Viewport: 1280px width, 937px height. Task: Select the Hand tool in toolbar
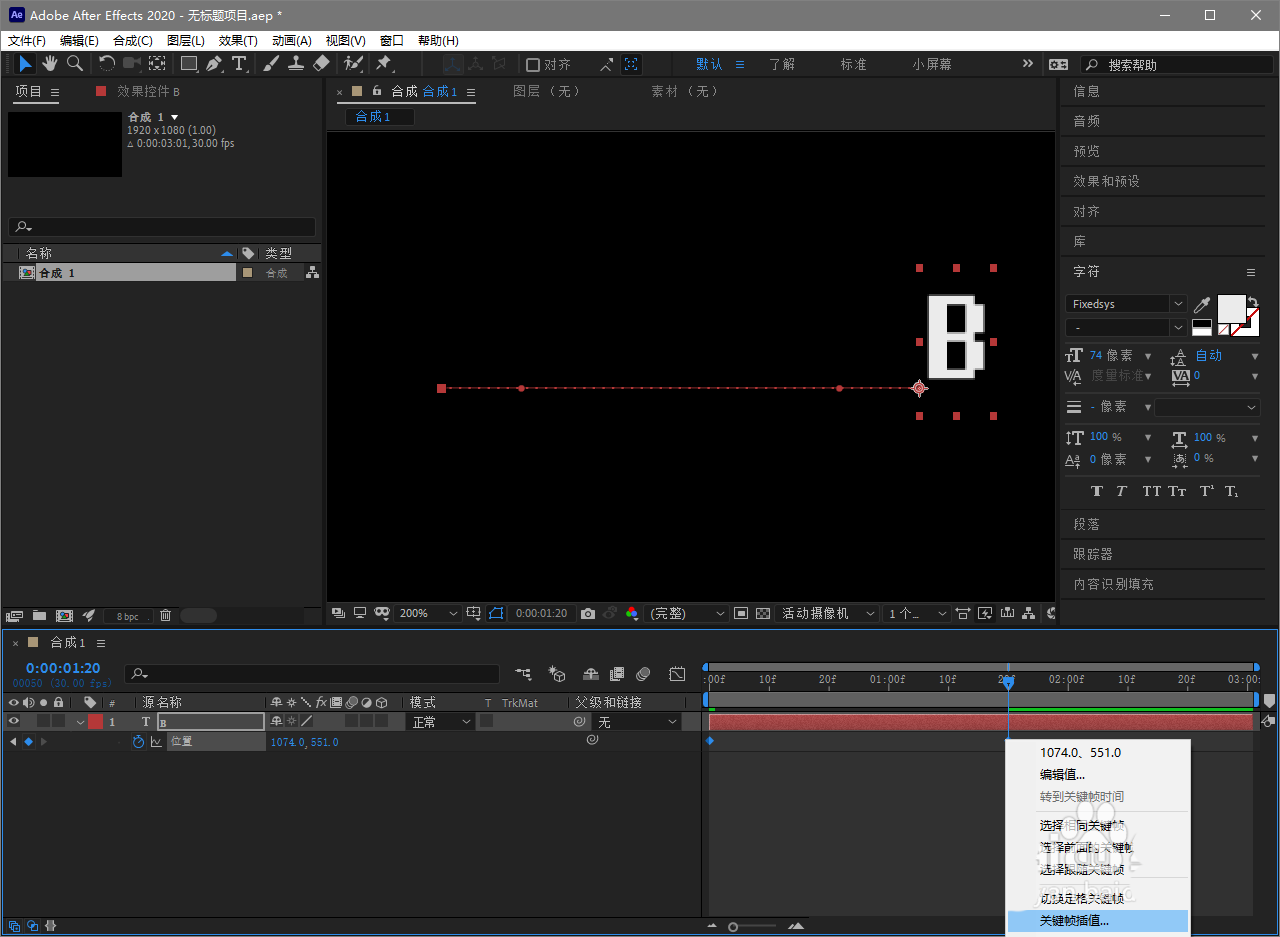tap(49, 64)
